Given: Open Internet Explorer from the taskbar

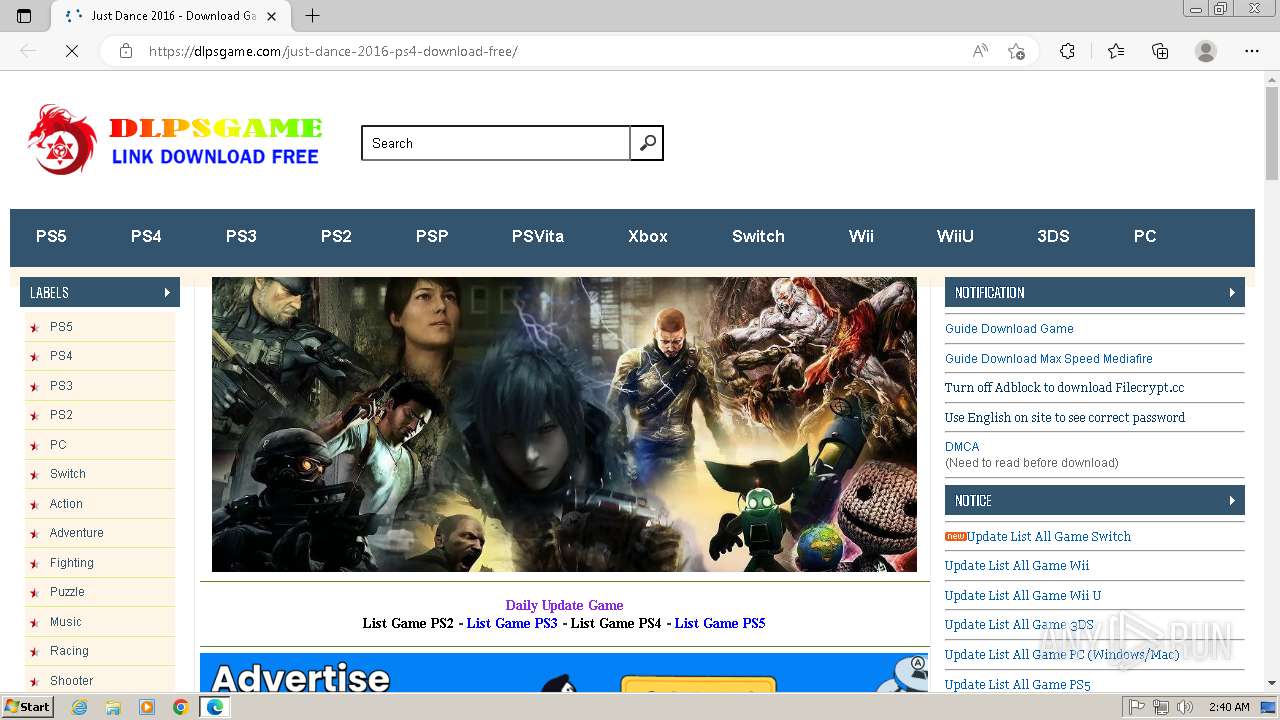Looking at the screenshot, I should pyautogui.click(x=79, y=707).
